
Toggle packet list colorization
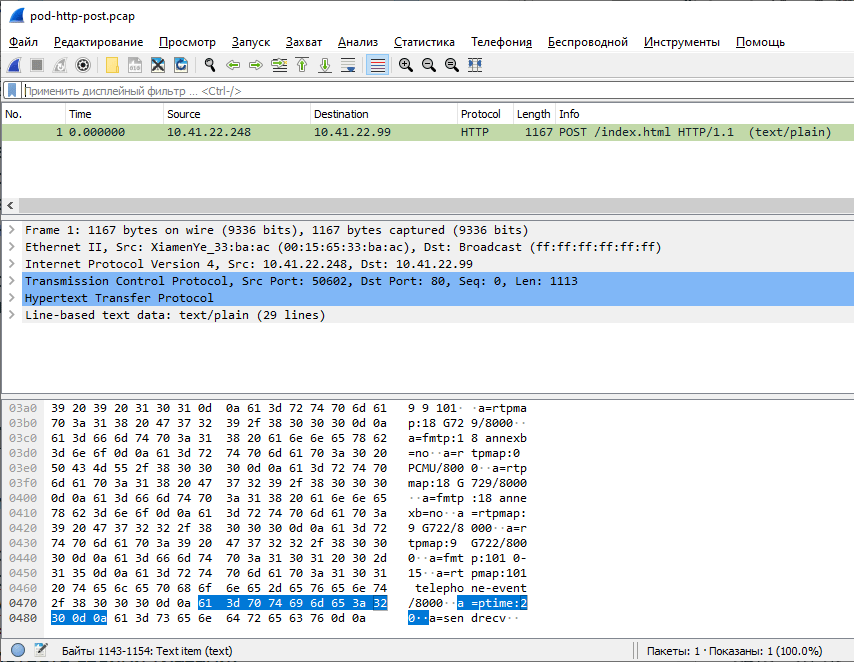377,65
